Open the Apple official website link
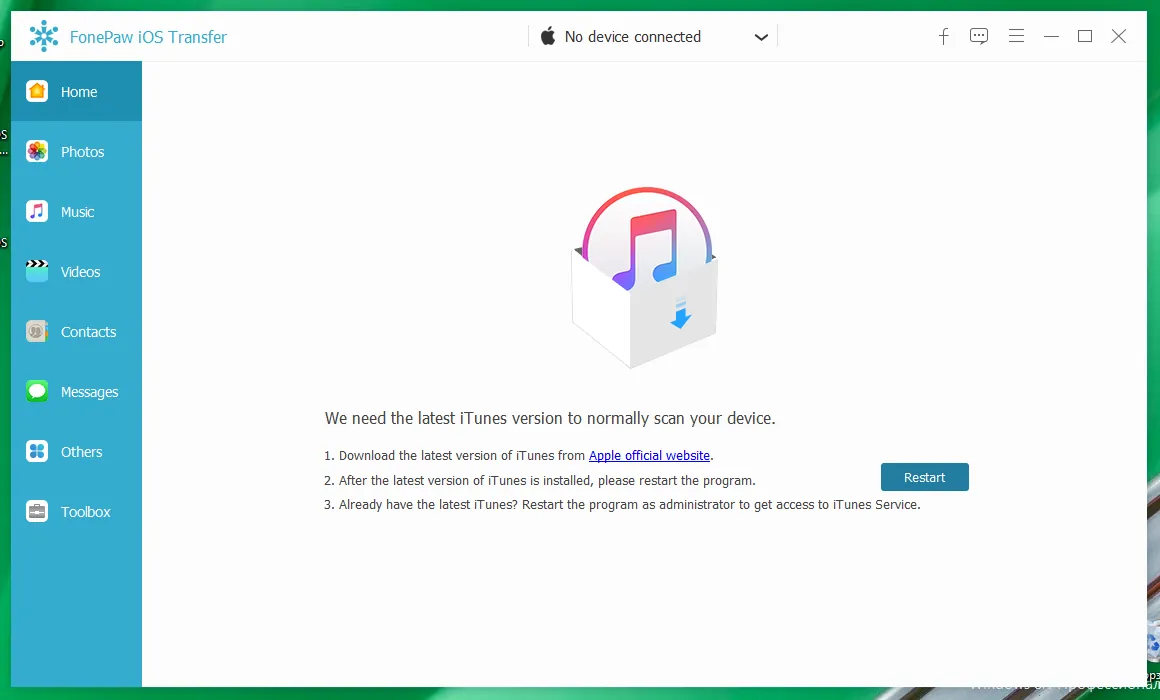Image resolution: width=1160 pixels, height=700 pixels. tap(650, 456)
